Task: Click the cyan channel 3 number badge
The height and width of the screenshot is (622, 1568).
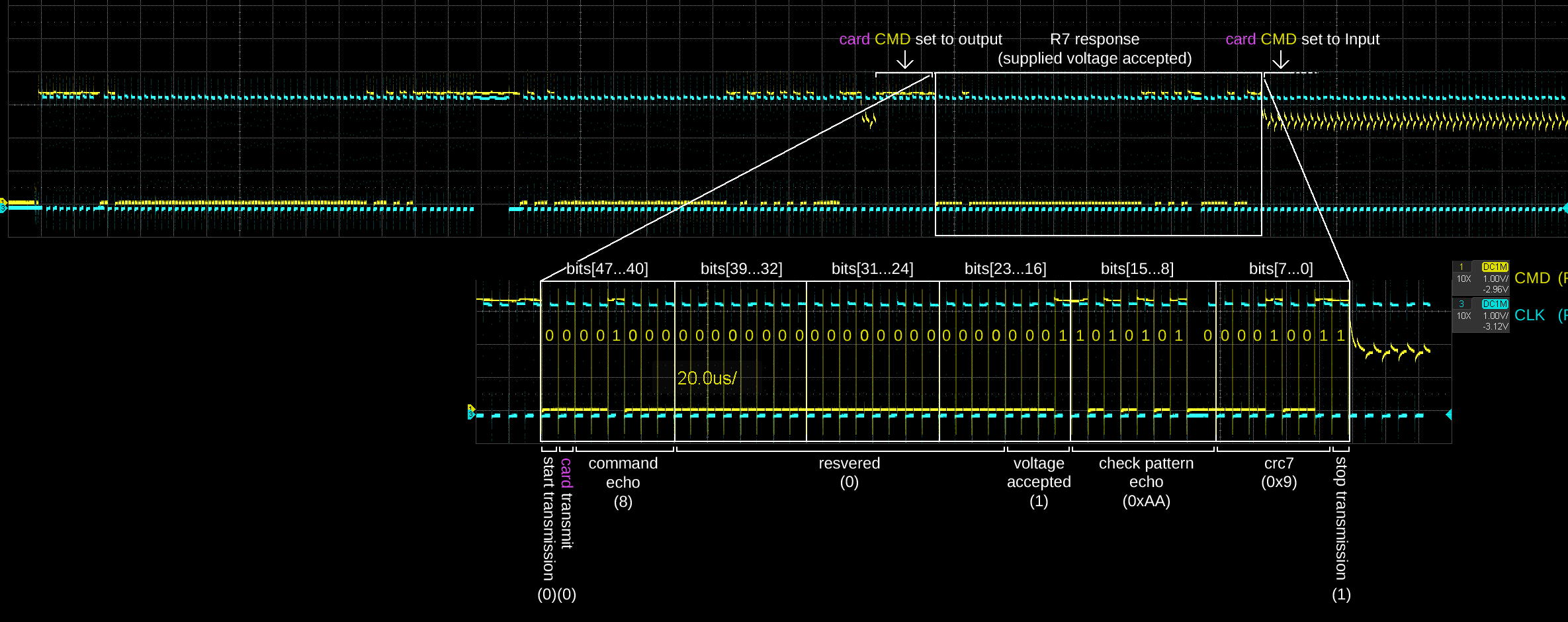Action: pos(1461,304)
